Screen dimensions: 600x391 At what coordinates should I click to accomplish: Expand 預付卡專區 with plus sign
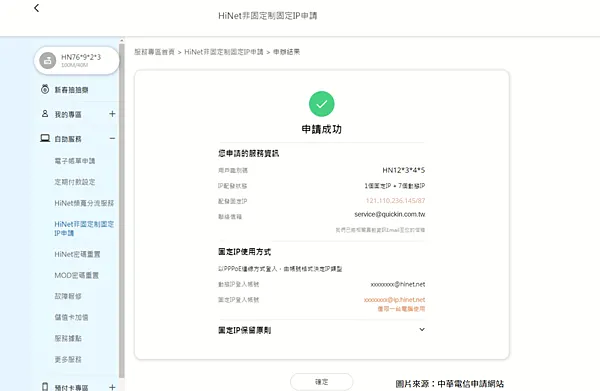[112, 387]
